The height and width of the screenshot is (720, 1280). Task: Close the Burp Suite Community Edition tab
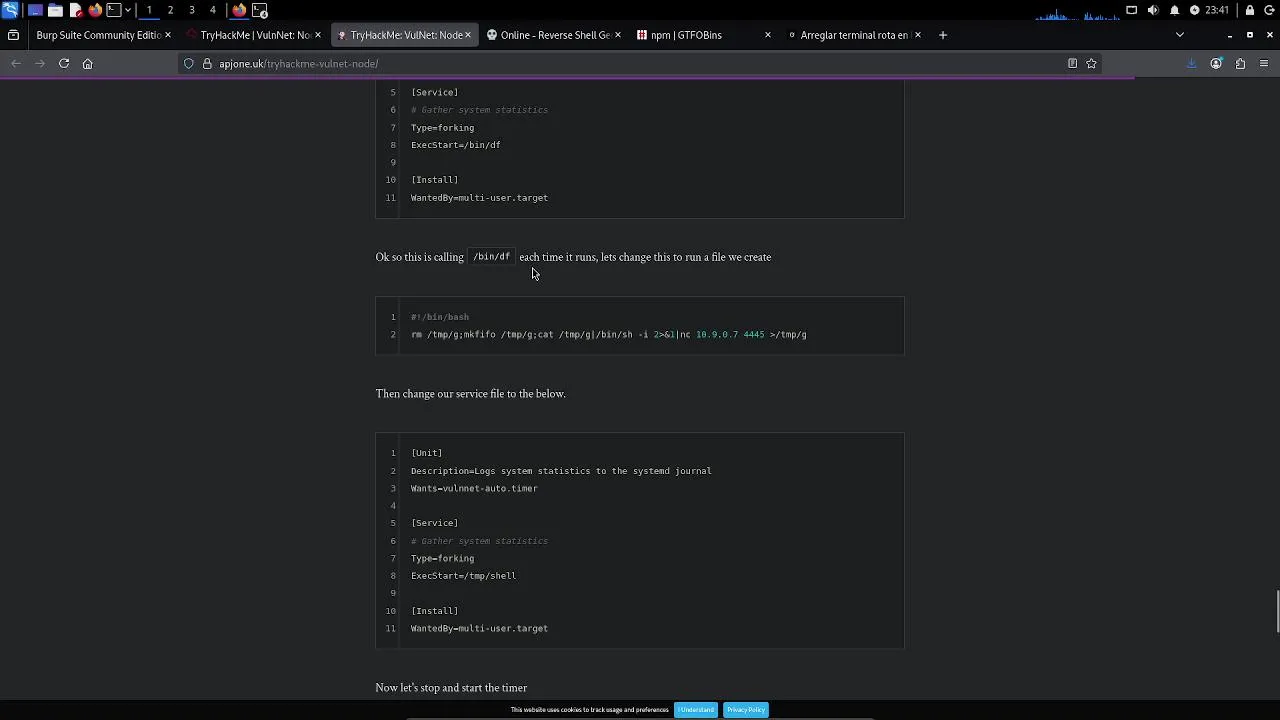coord(167,35)
